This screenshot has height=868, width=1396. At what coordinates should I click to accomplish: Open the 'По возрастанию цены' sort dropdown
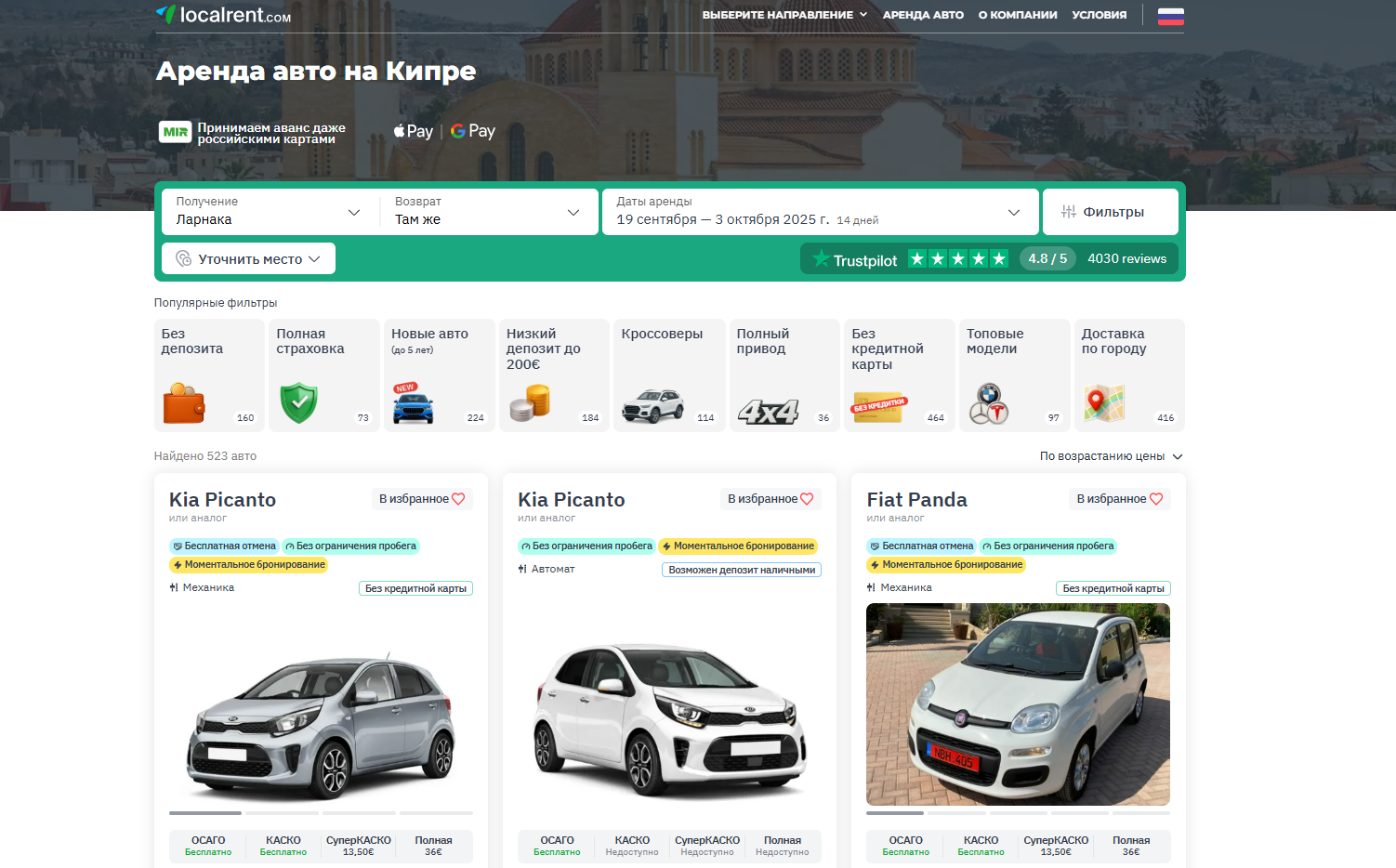coord(1111,456)
